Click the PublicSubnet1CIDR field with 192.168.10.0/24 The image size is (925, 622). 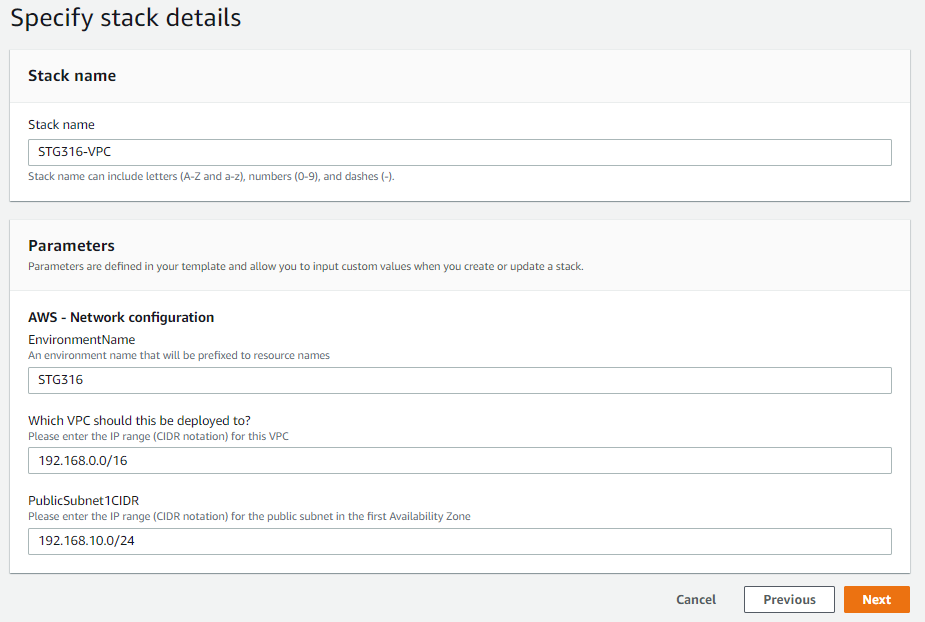[x=460, y=541]
